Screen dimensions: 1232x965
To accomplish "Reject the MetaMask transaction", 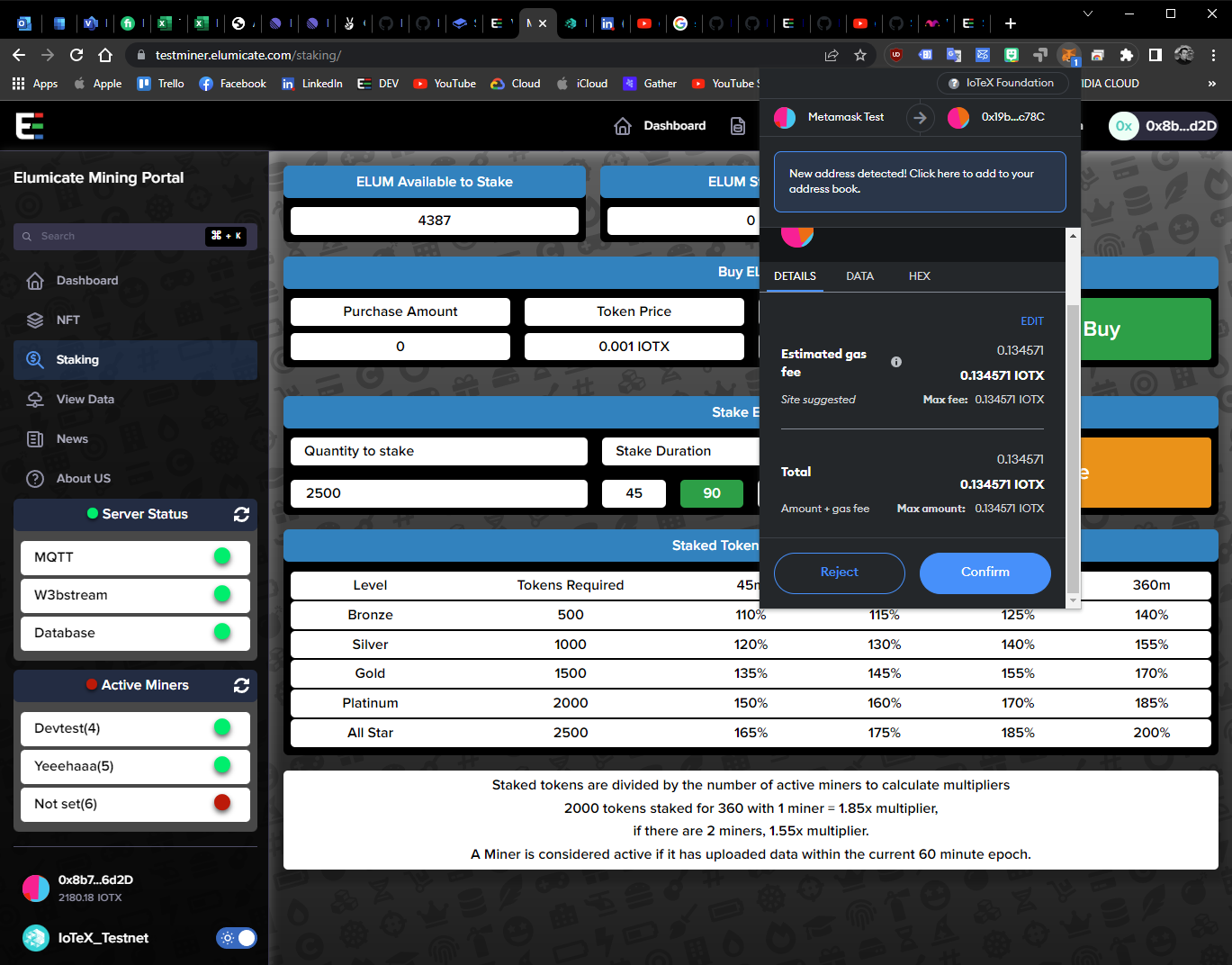I will click(839, 573).
